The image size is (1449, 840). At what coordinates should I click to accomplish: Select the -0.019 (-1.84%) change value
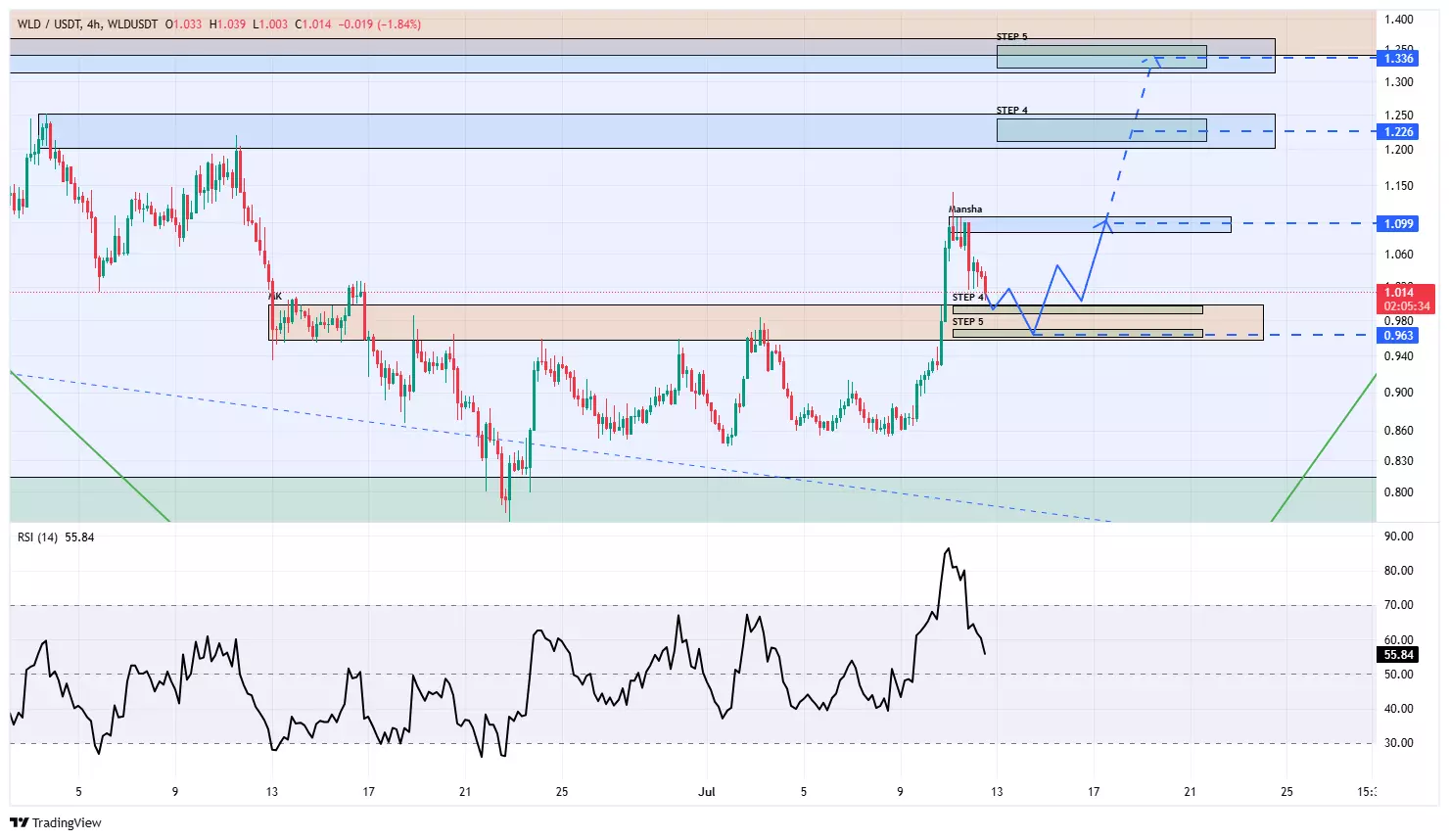pyautogui.click(x=379, y=23)
